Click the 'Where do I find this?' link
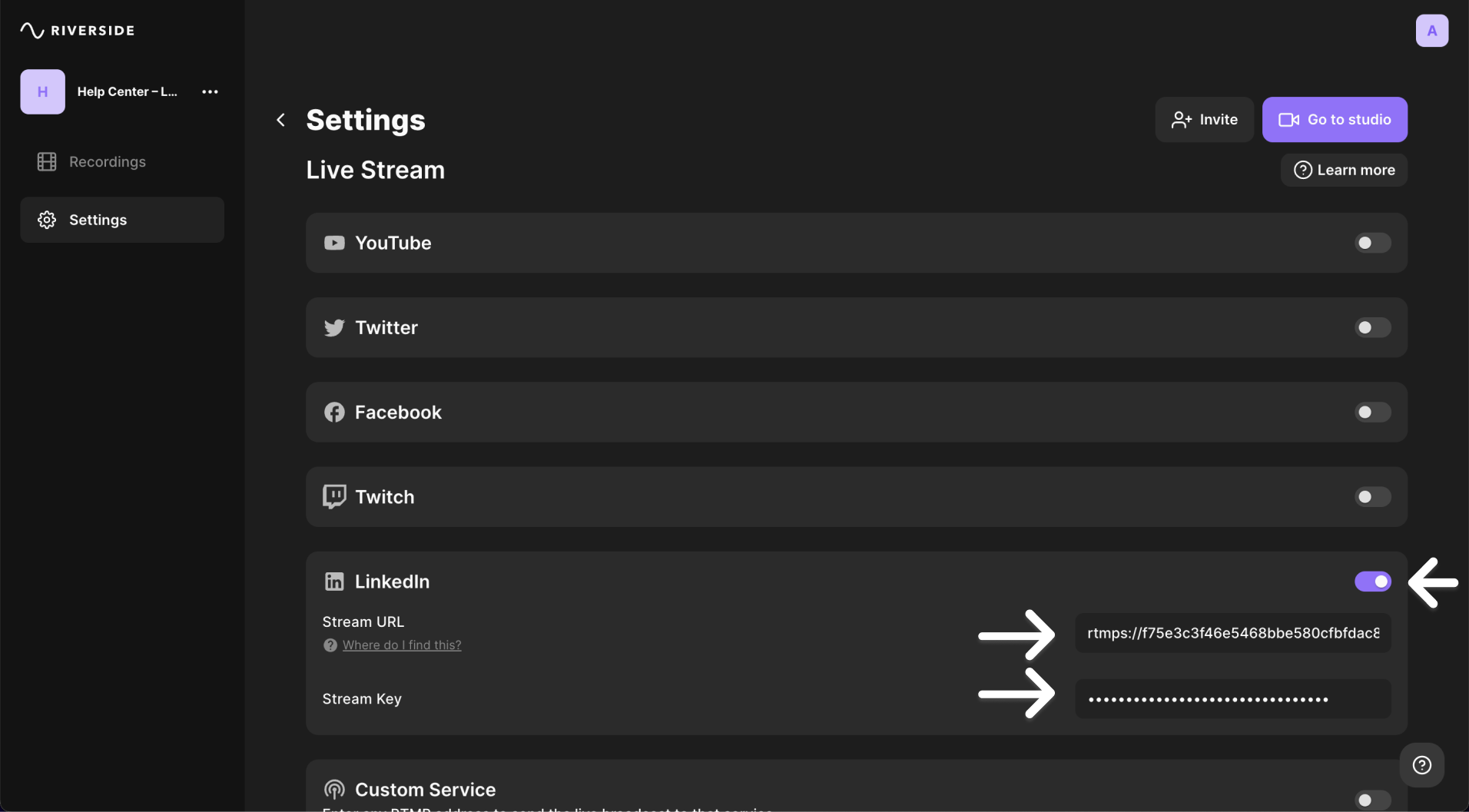This screenshot has height=812, width=1469. pyautogui.click(x=402, y=645)
